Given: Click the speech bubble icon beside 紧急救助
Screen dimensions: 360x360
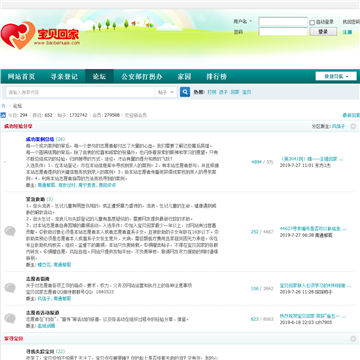Looking at the screenshot, I should [x=10, y=231].
